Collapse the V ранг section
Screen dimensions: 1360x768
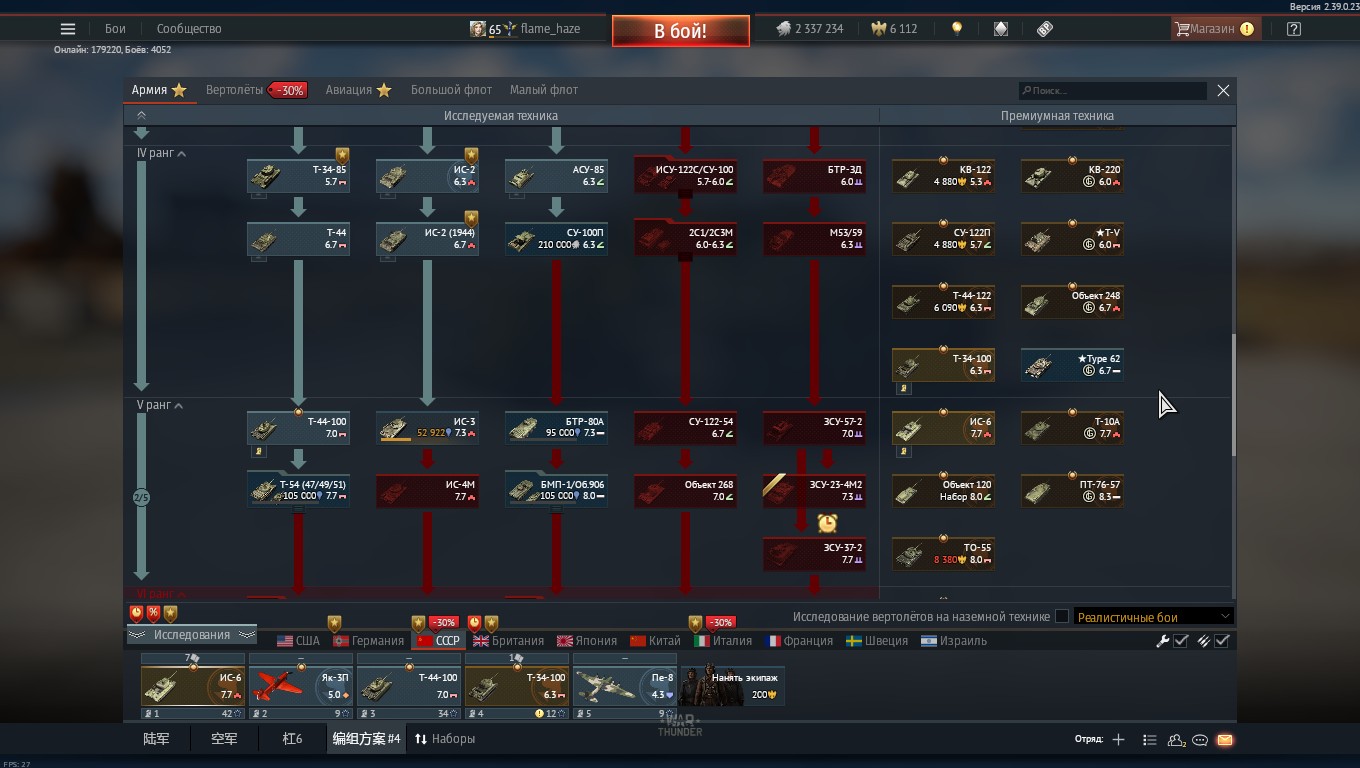pyautogui.click(x=161, y=405)
